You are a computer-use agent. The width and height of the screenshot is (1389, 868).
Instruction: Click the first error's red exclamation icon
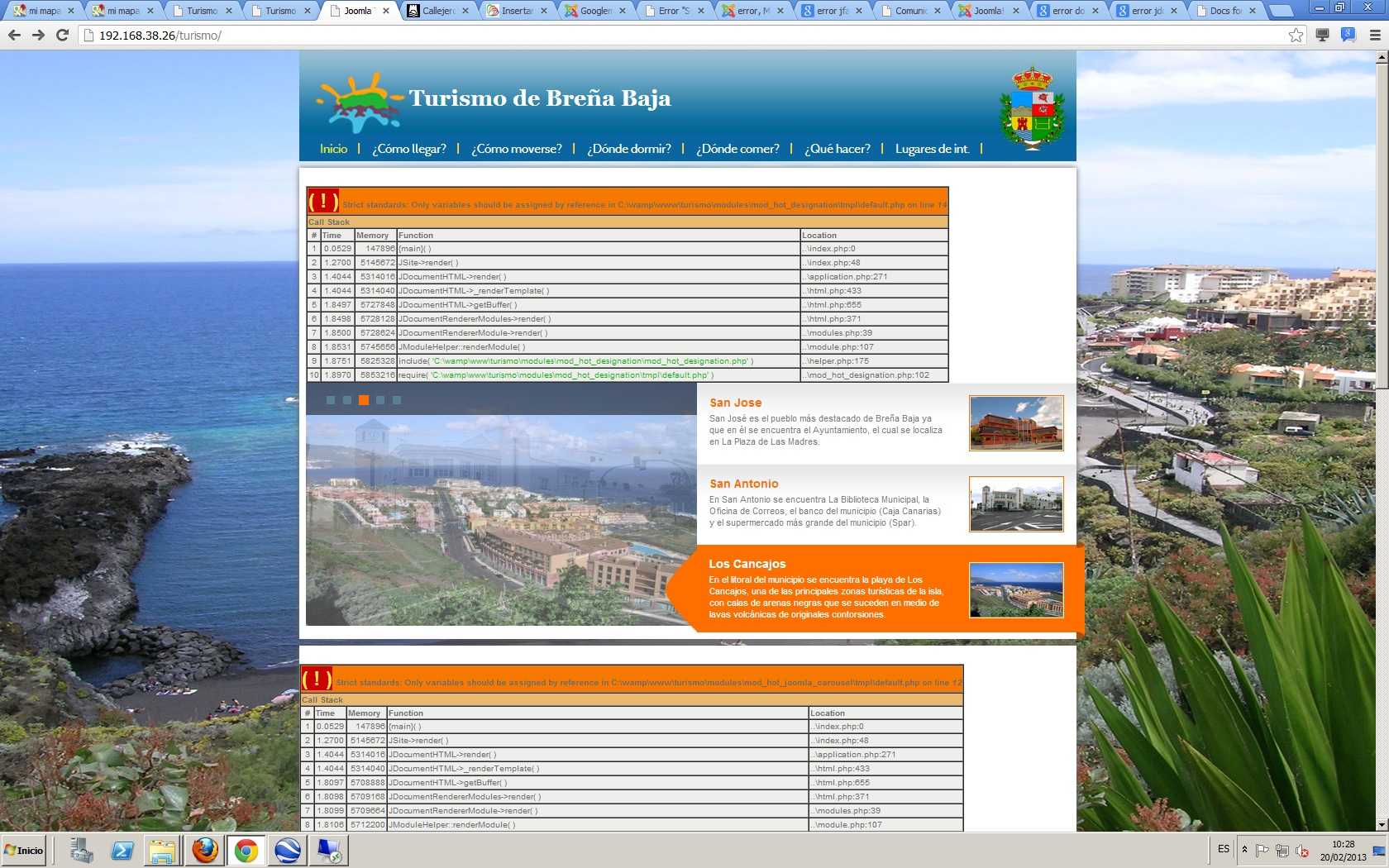pos(322,201)
